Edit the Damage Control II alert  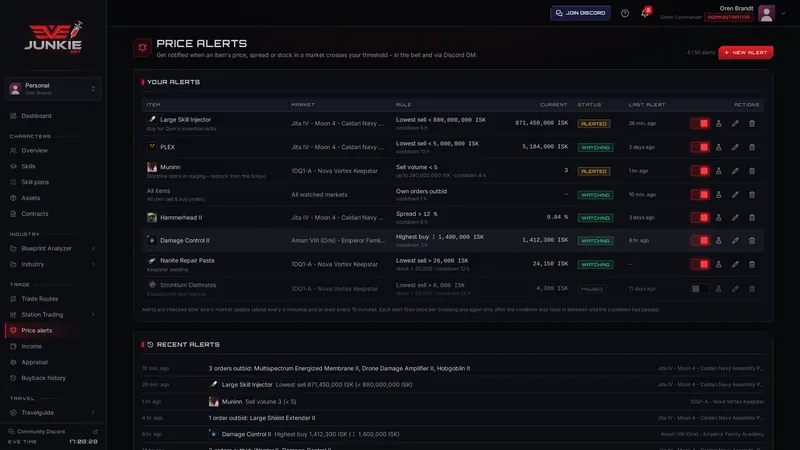click(735, 240)
